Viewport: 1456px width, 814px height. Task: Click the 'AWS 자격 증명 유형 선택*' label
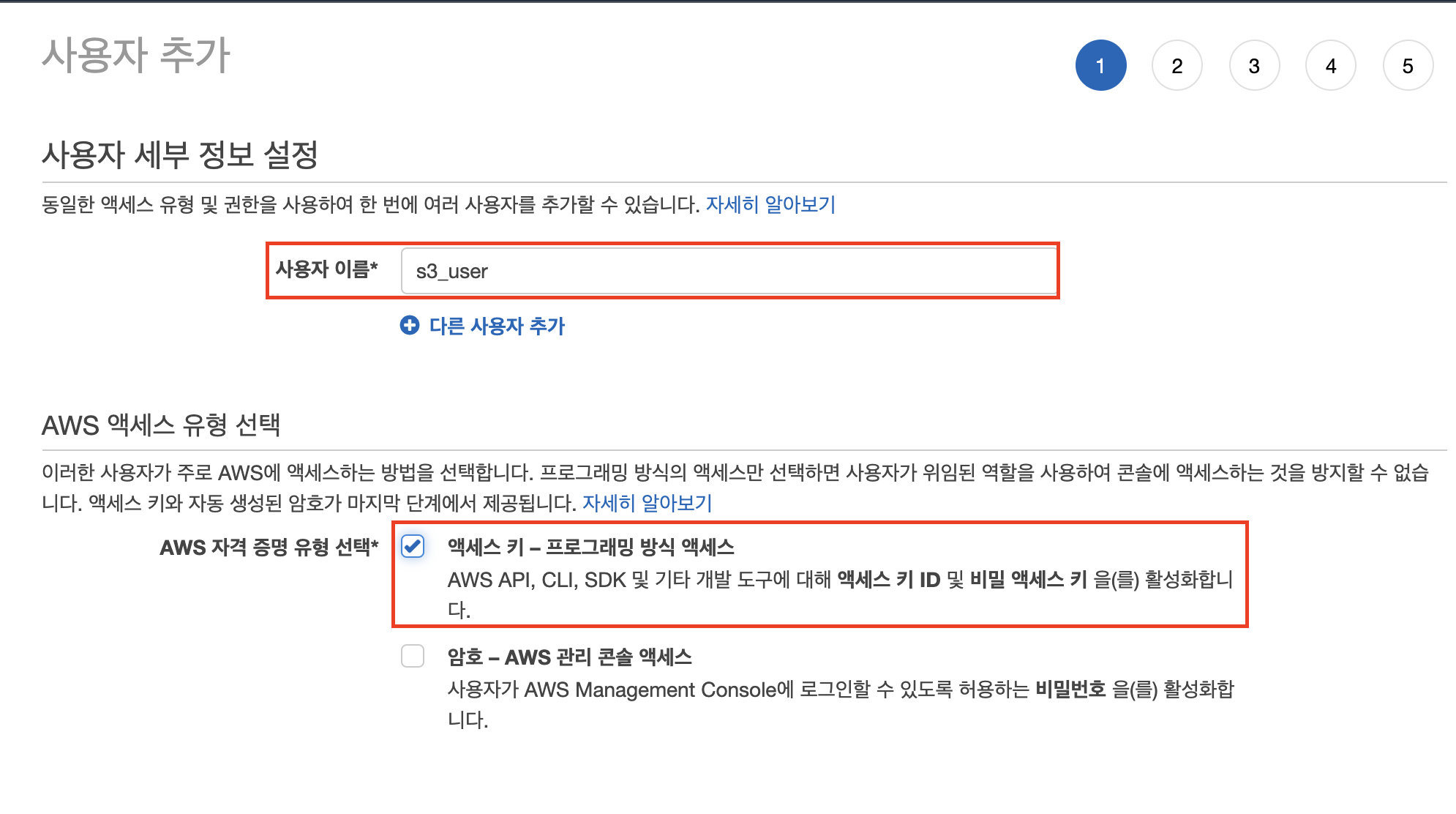(269, 548)
